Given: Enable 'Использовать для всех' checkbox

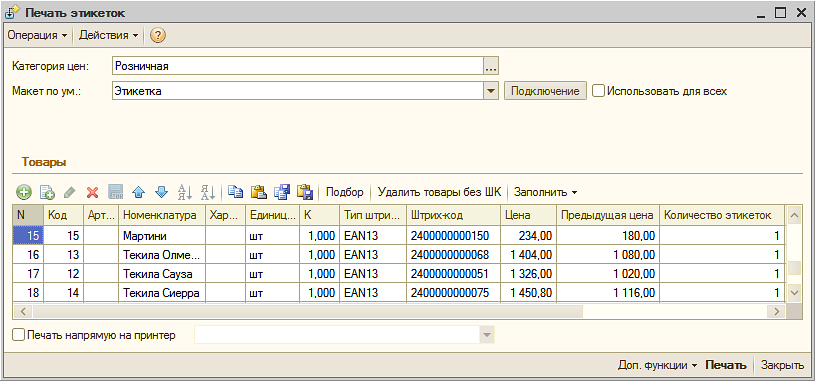Looking at the screenshot, I should click(x=599, y=91).
